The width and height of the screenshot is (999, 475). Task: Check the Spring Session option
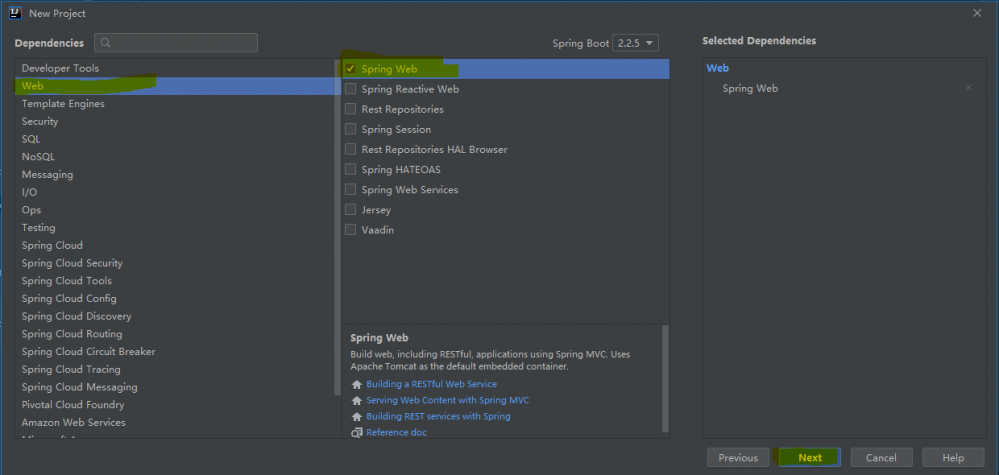point(350,129)
